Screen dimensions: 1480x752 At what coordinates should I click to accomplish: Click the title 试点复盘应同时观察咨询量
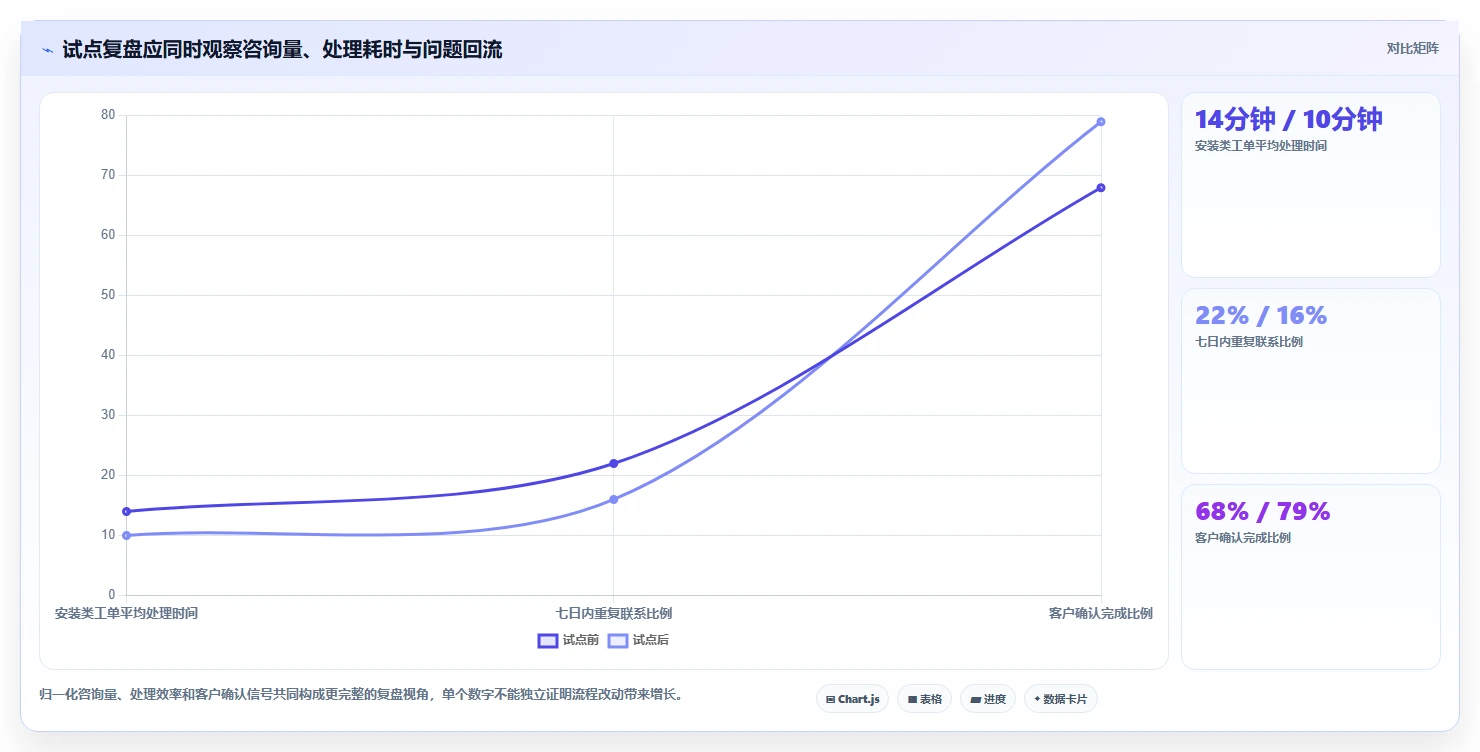click(x=282, y=50)
